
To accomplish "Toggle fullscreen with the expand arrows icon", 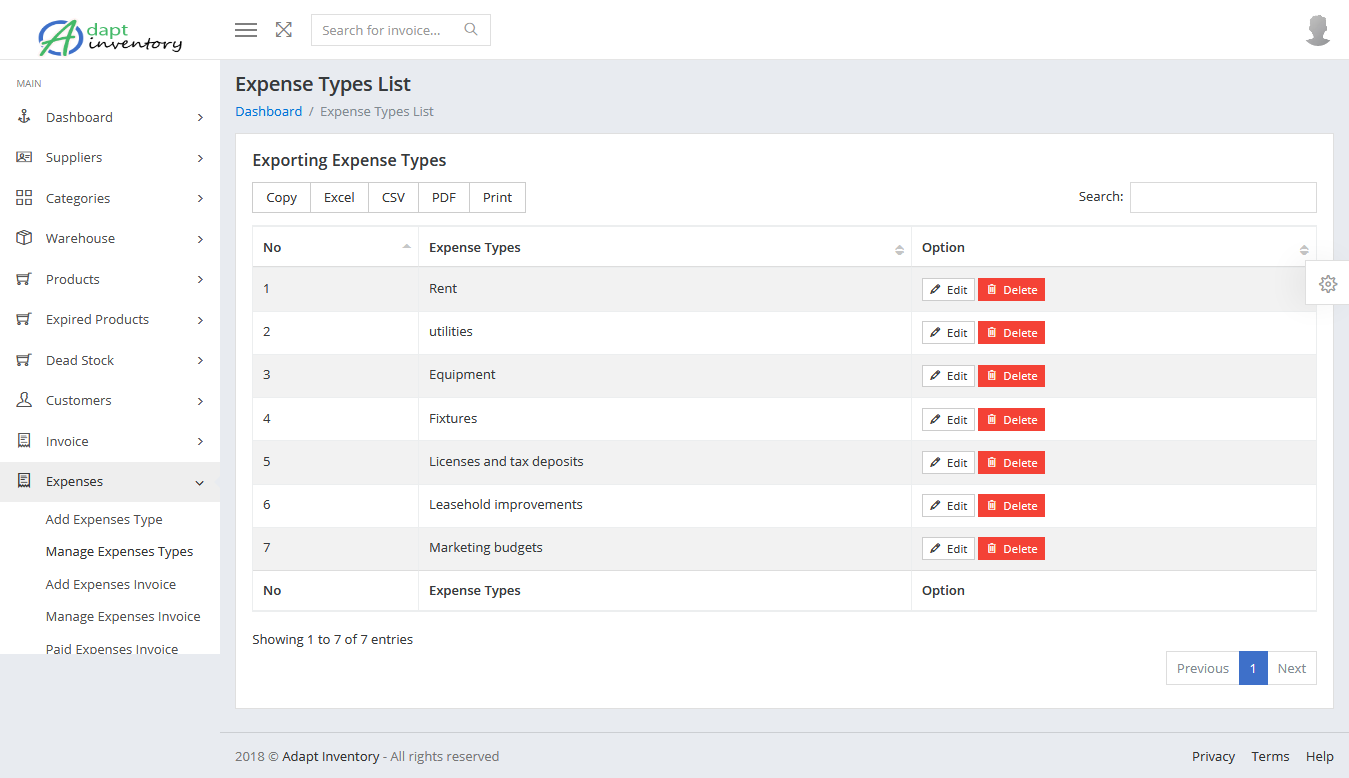I will click(284, 30).
